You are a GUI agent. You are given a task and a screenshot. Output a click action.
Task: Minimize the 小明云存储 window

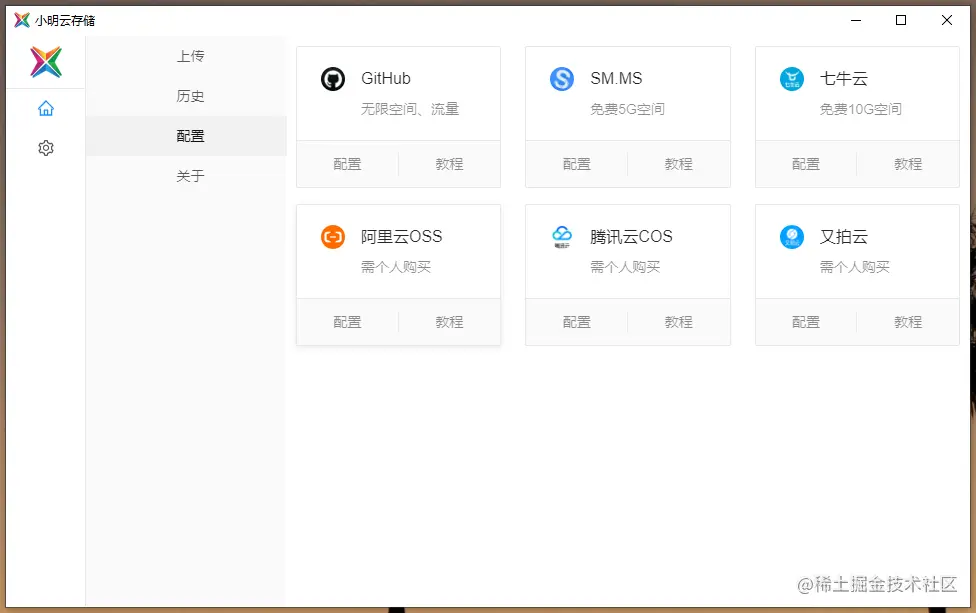[x=856, y=20]
